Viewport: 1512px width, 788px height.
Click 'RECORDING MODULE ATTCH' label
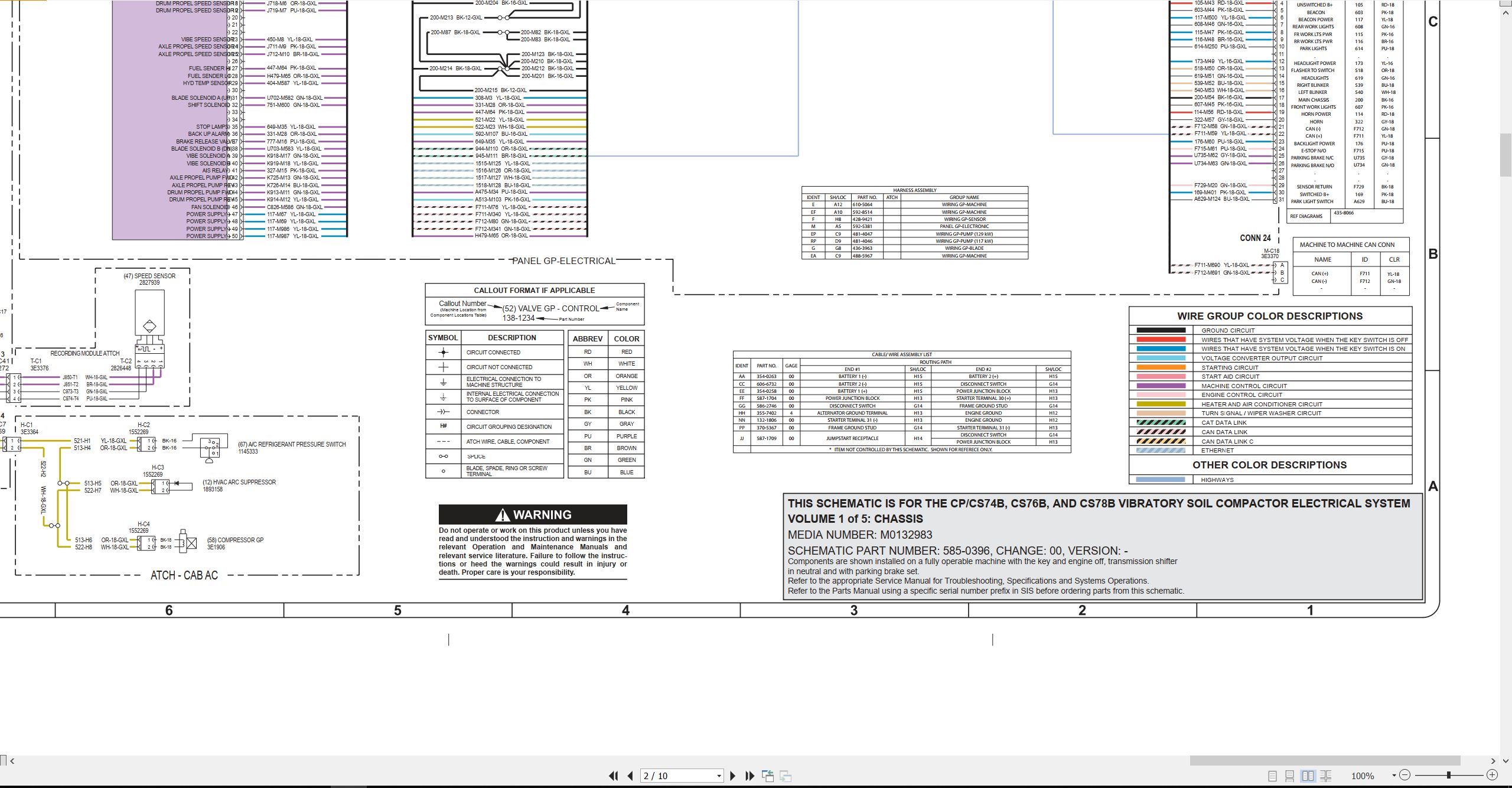click(84, 353)
